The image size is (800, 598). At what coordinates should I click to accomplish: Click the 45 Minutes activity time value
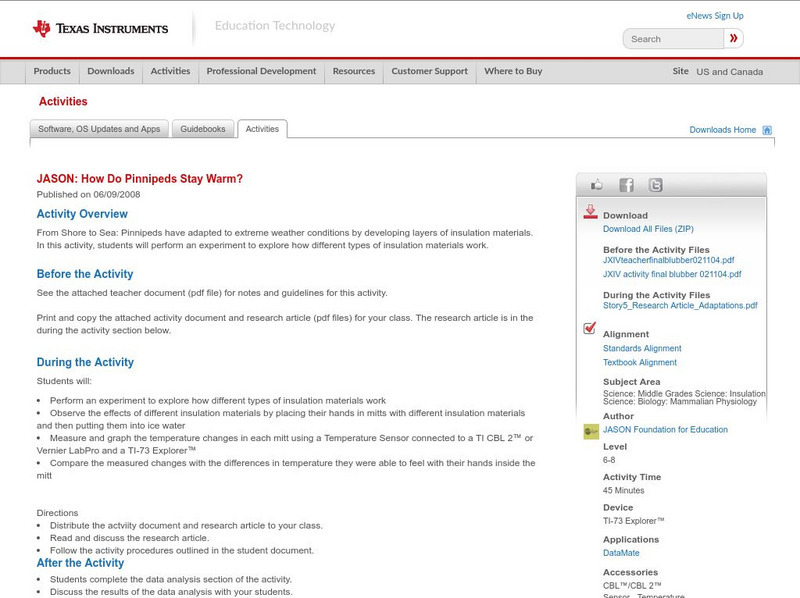[623, 490]
